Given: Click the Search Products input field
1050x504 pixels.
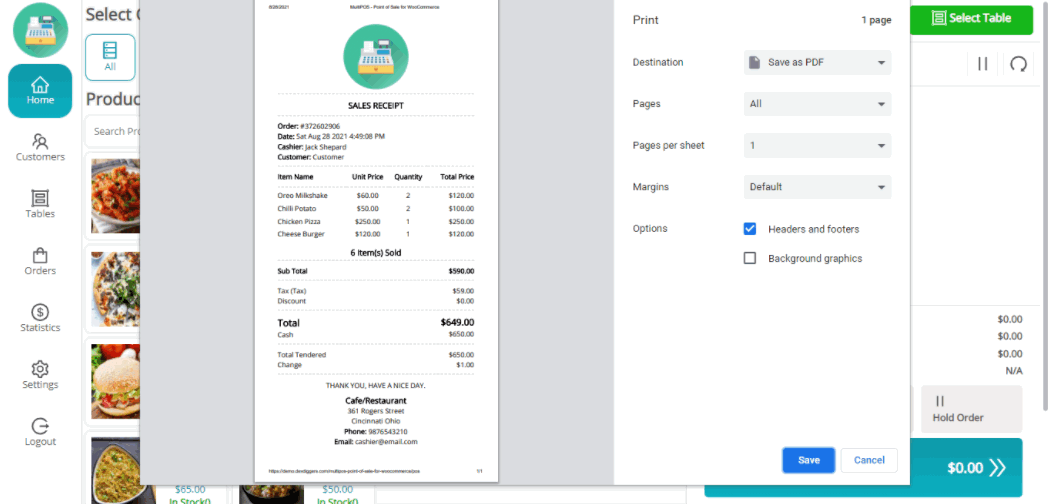Looking at the screenshot, I should [x=112, y=131].
